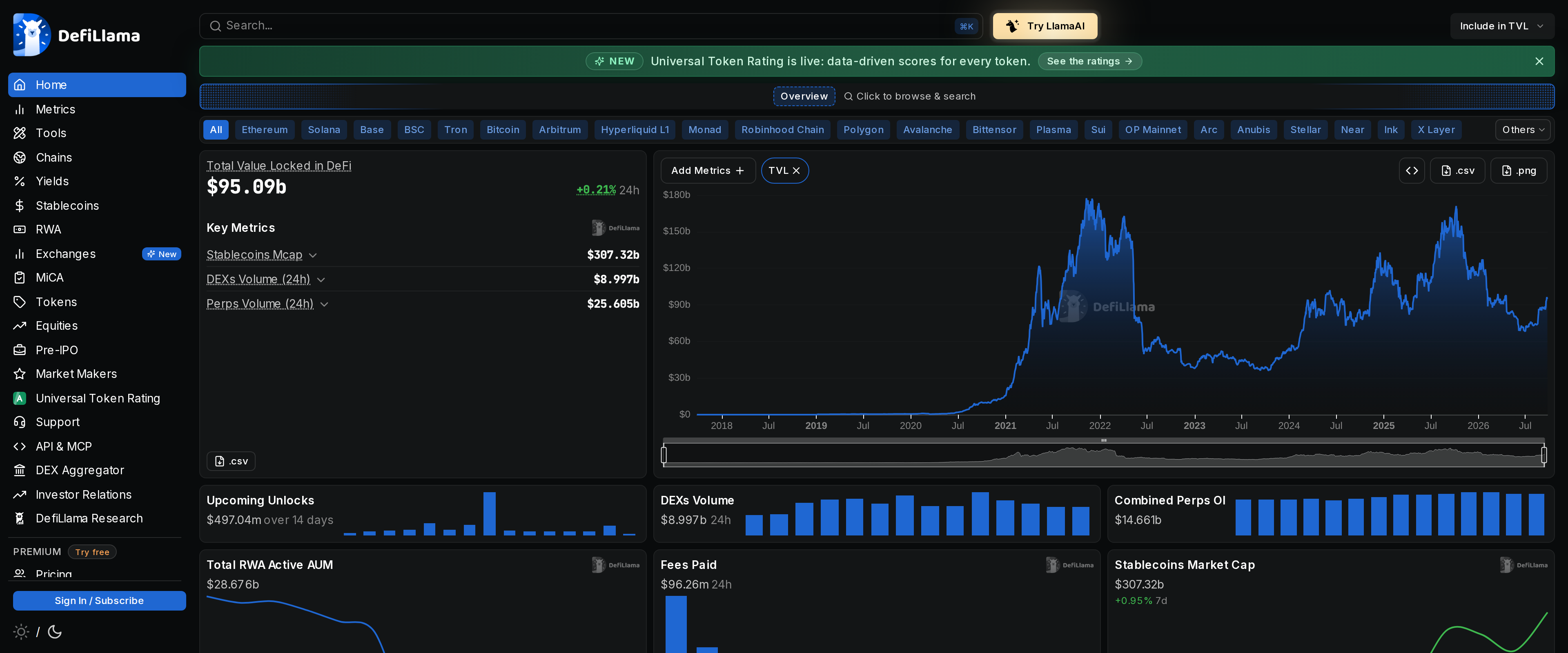Expand the Perps Volume (24h) row

click(324, 304)
